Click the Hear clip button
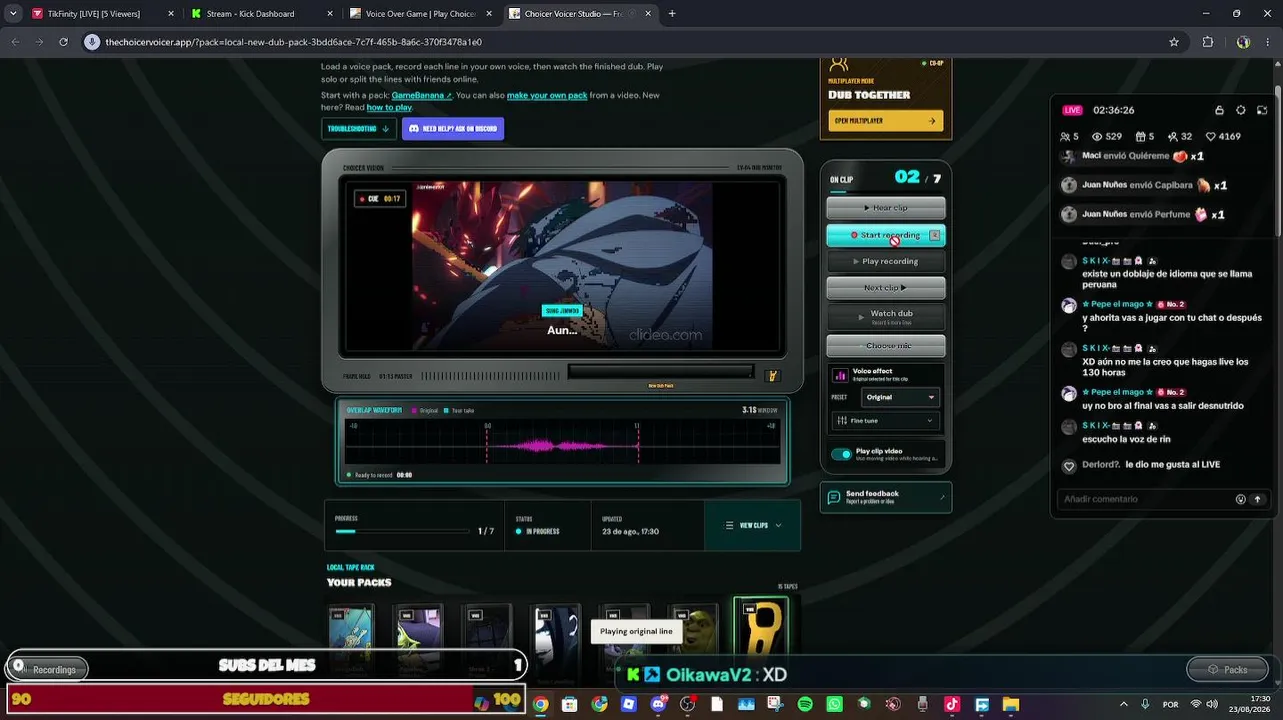This screenshot has height=720, width=1283. coord(886,208)
